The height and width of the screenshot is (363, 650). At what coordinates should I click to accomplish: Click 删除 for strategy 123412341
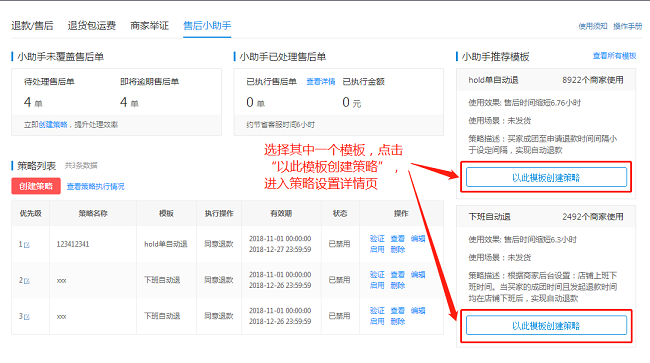coord(398,249)
